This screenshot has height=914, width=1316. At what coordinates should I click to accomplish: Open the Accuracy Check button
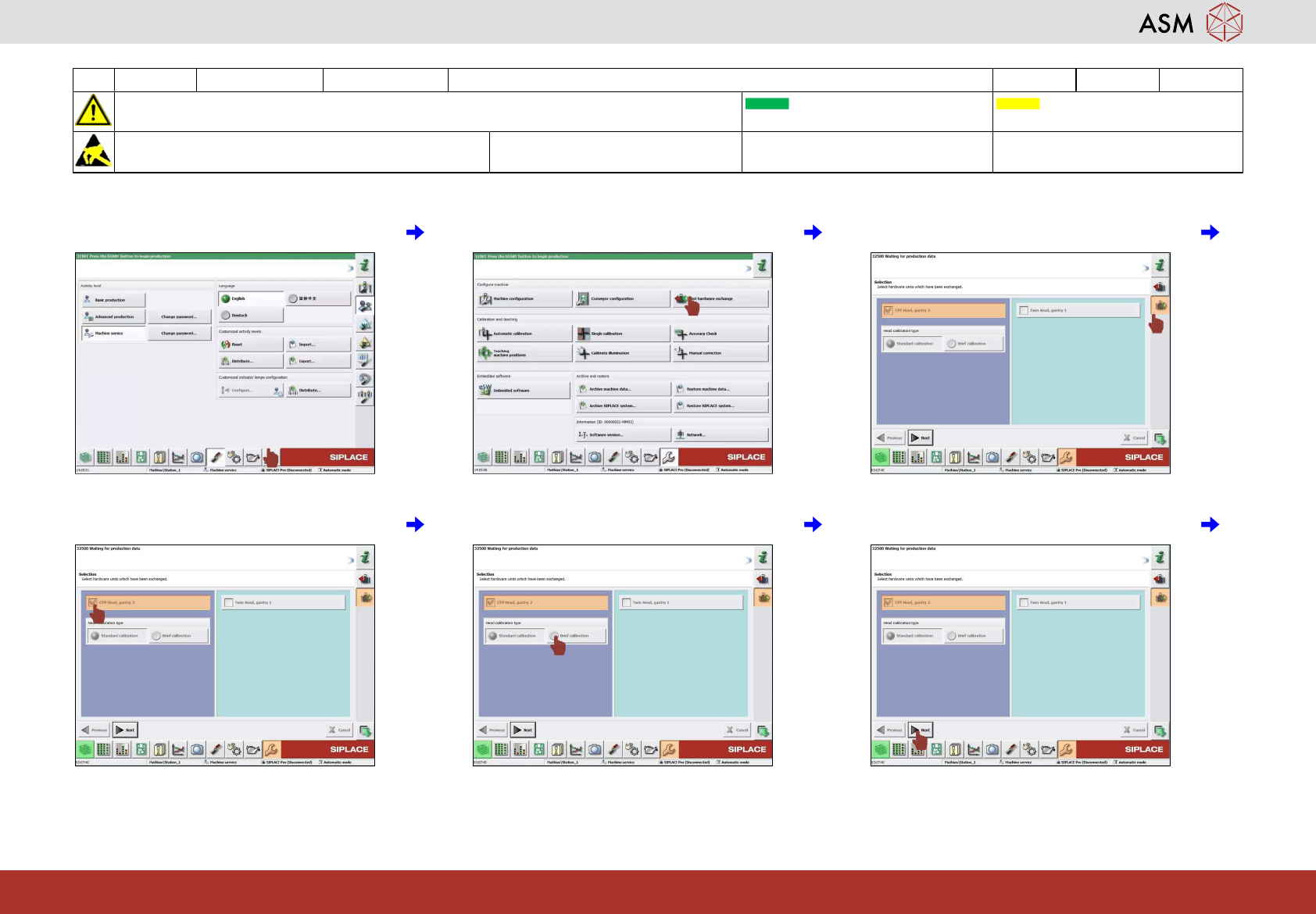[x=721, y=334]
